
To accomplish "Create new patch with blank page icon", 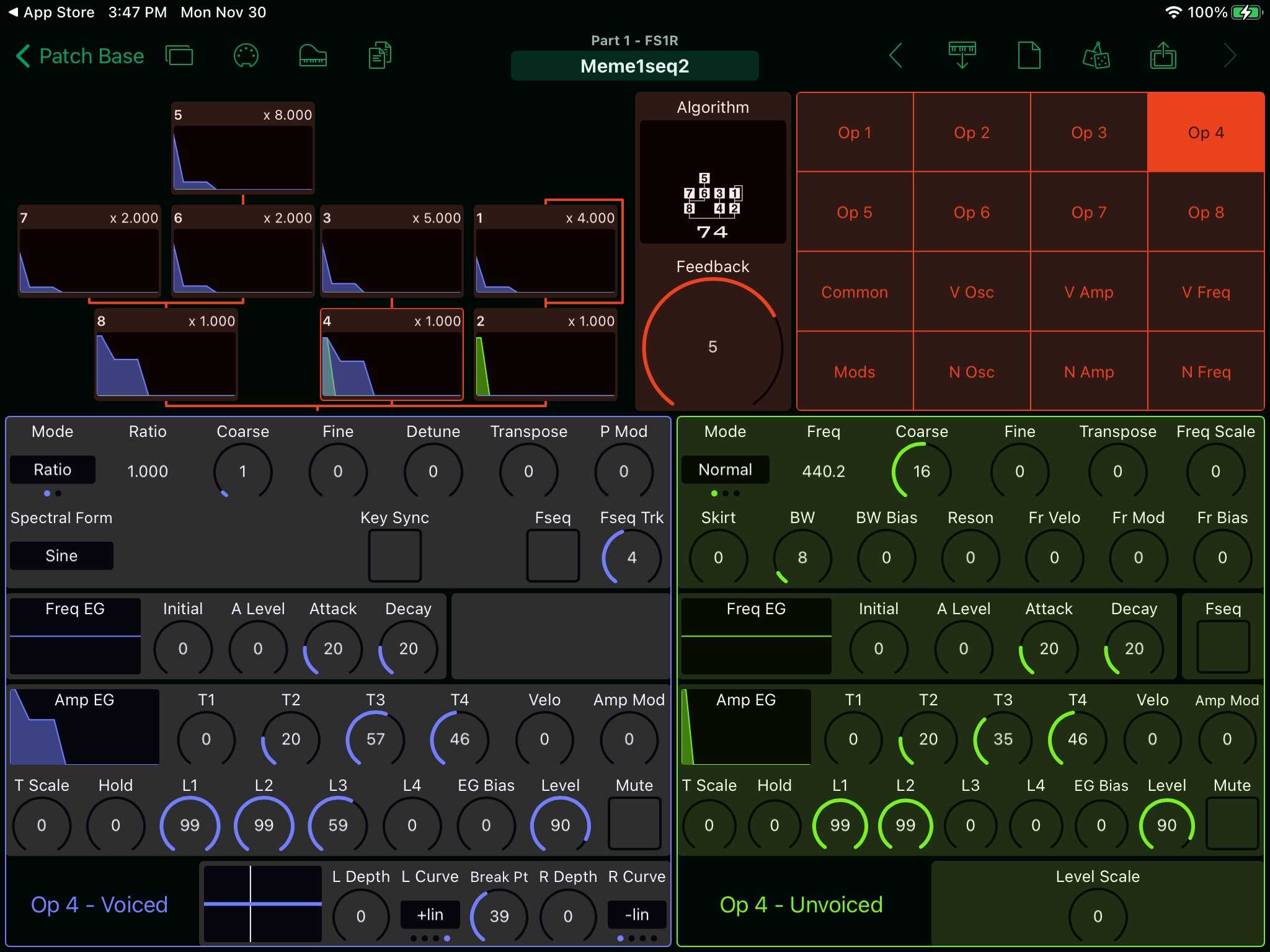I will click(1029, 56).
